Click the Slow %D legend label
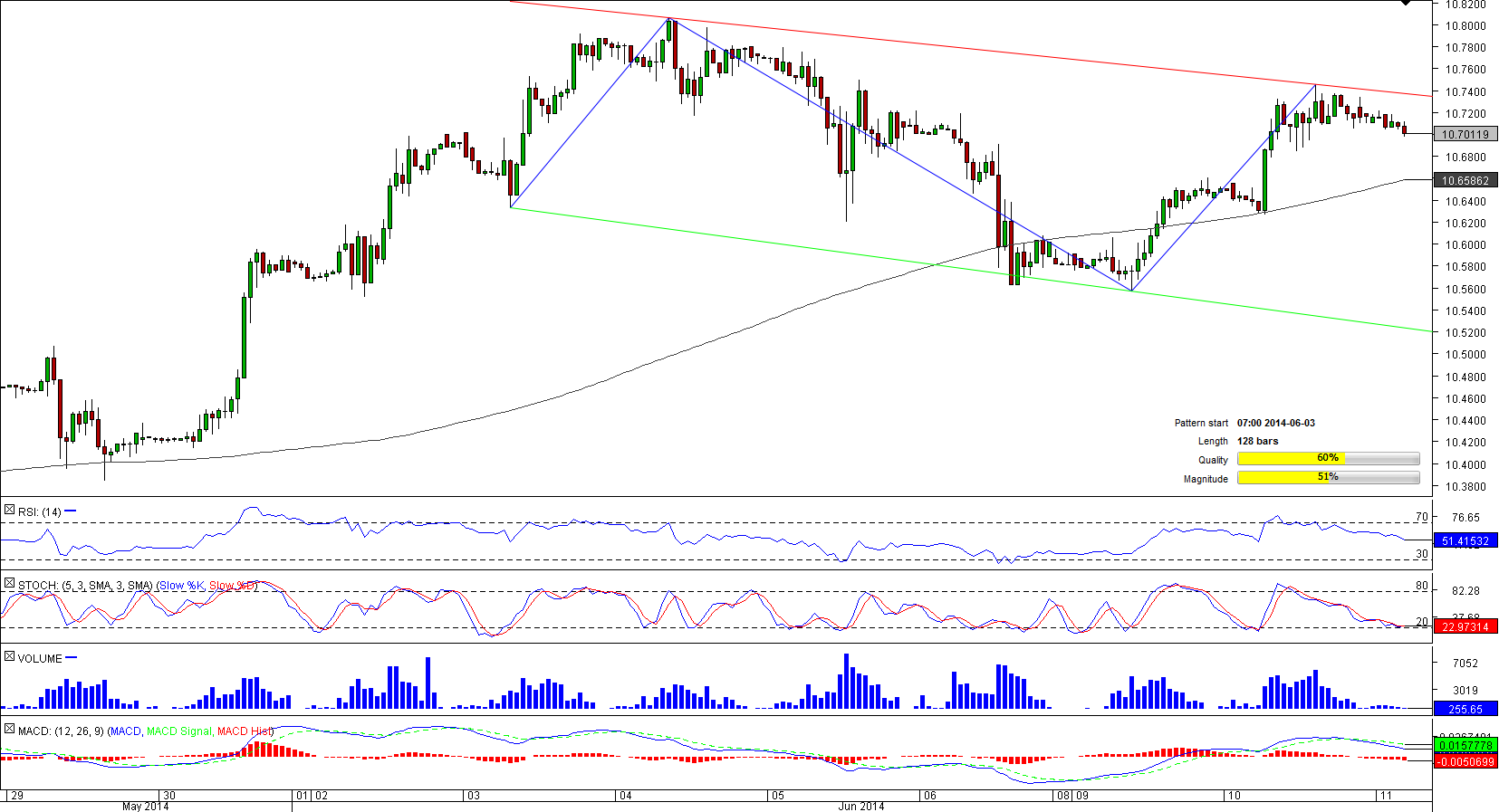This screenshot has width=1499, height=812. click(232, 586)
